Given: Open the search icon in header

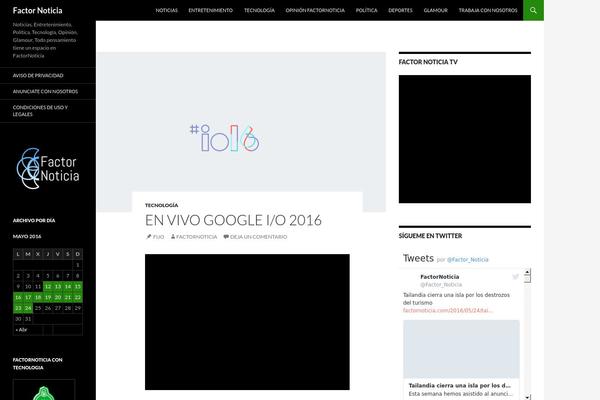Looking at the screenshot, I should coord(533,10).
